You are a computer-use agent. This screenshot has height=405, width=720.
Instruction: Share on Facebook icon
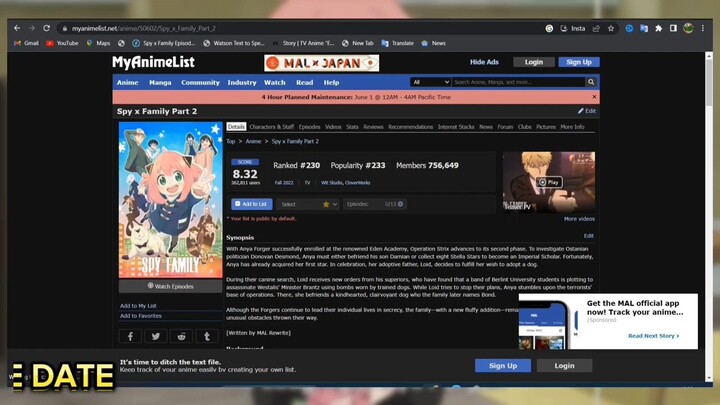[x=130, y=337]
